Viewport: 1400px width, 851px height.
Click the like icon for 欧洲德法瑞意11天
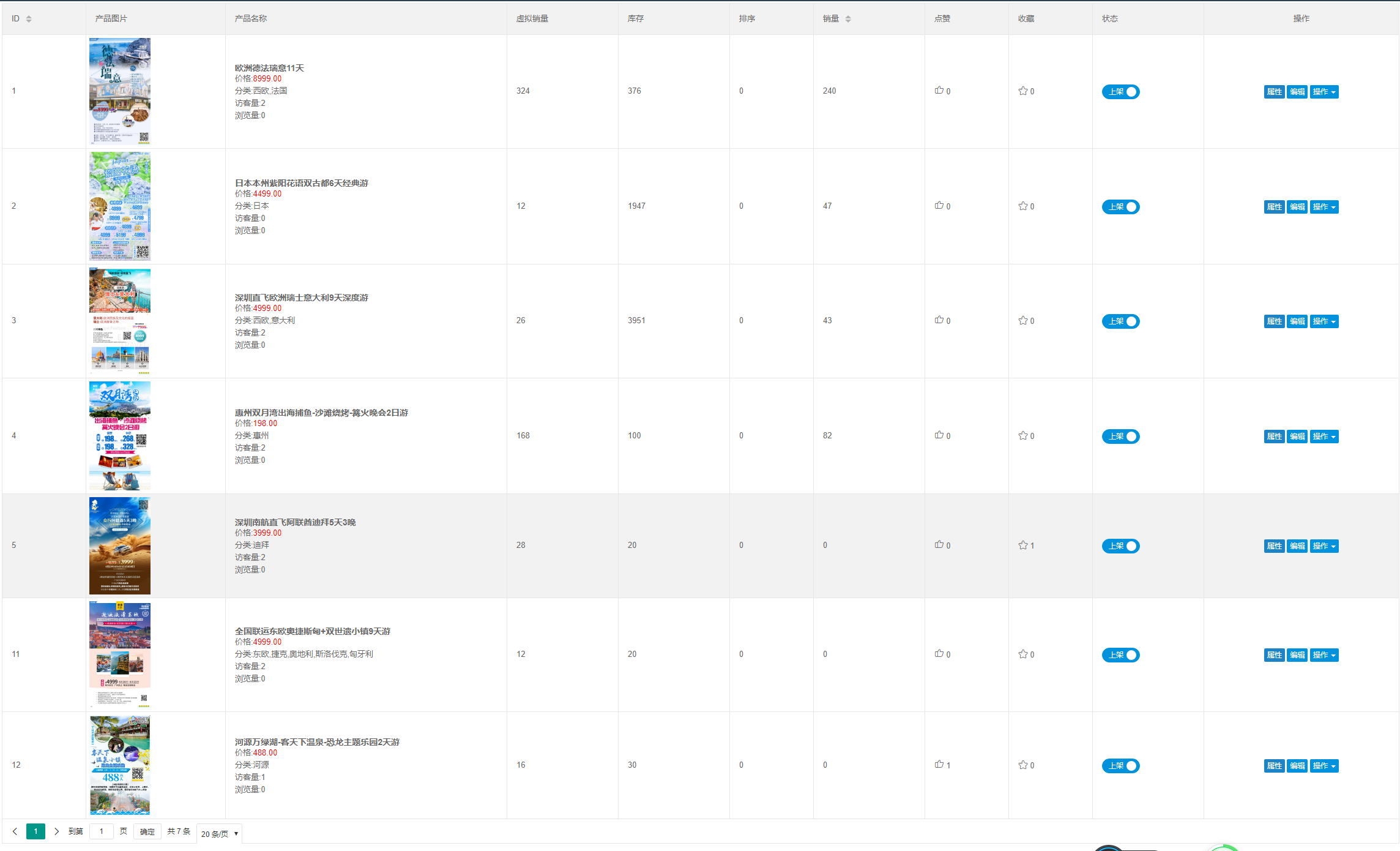click(x=939, y=91)
